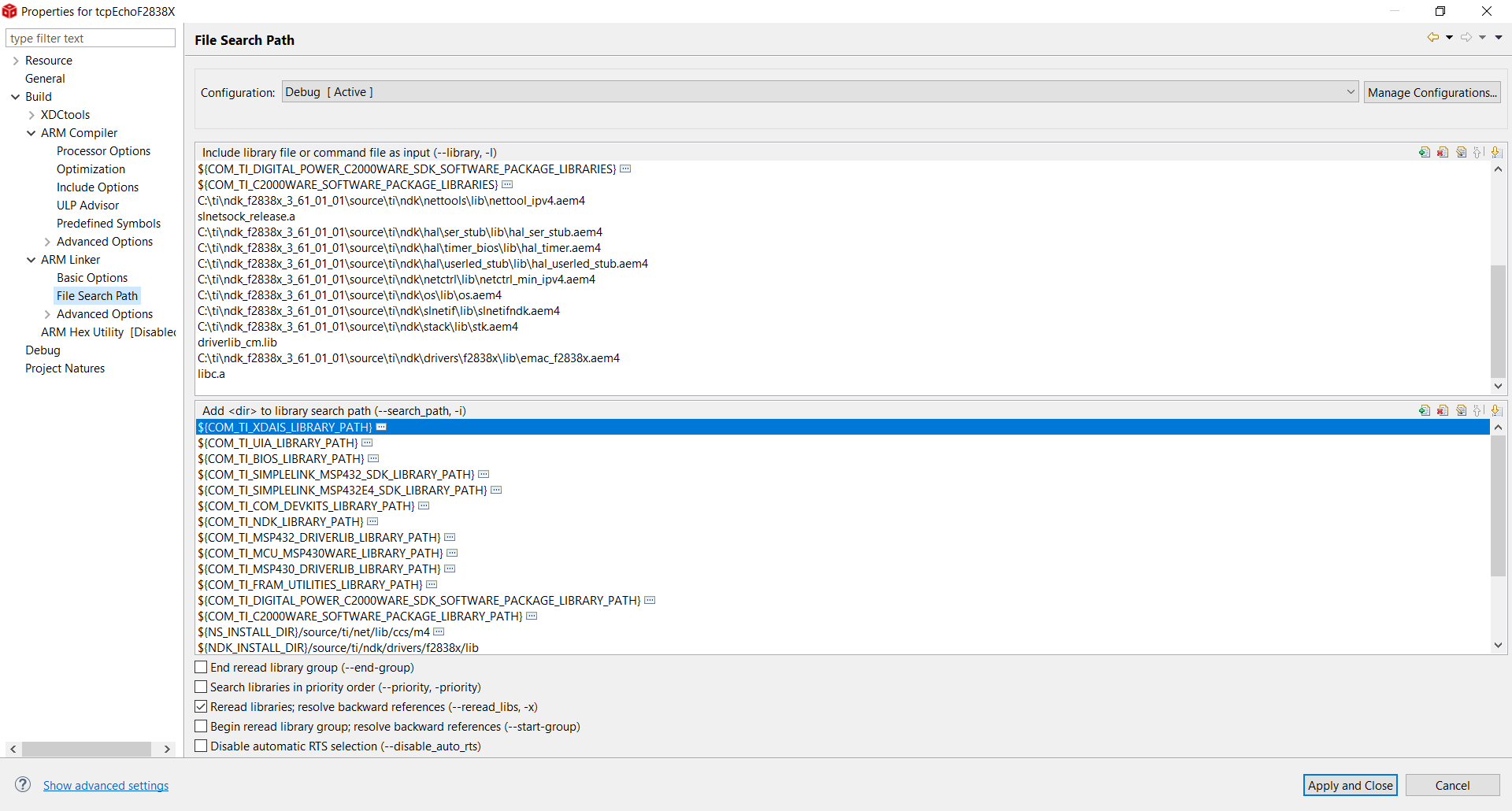
Task: Click ellipsis icon beside COM_TI_C2000WARE_SOFTWARE_PACKAGE_LIBRARIES
Action: tap(507, 185)
